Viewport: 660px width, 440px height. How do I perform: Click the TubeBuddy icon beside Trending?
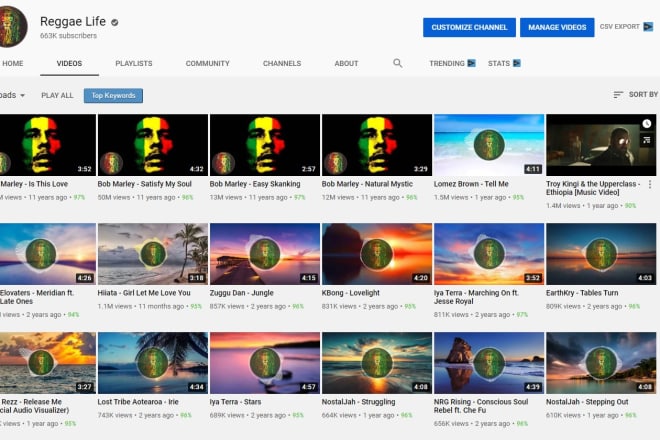472,64
